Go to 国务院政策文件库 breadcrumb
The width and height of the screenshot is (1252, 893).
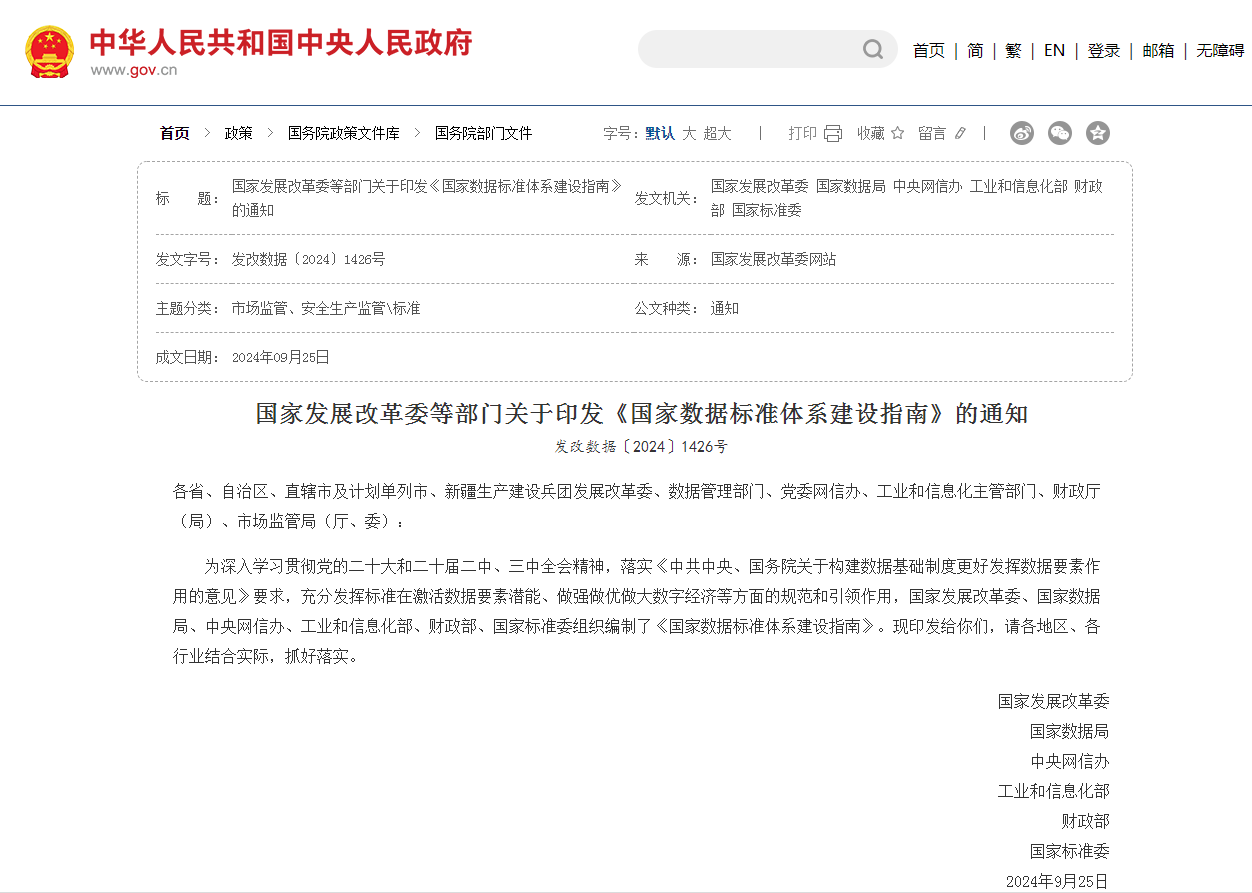pyautogui.click(x=343, y=133)
